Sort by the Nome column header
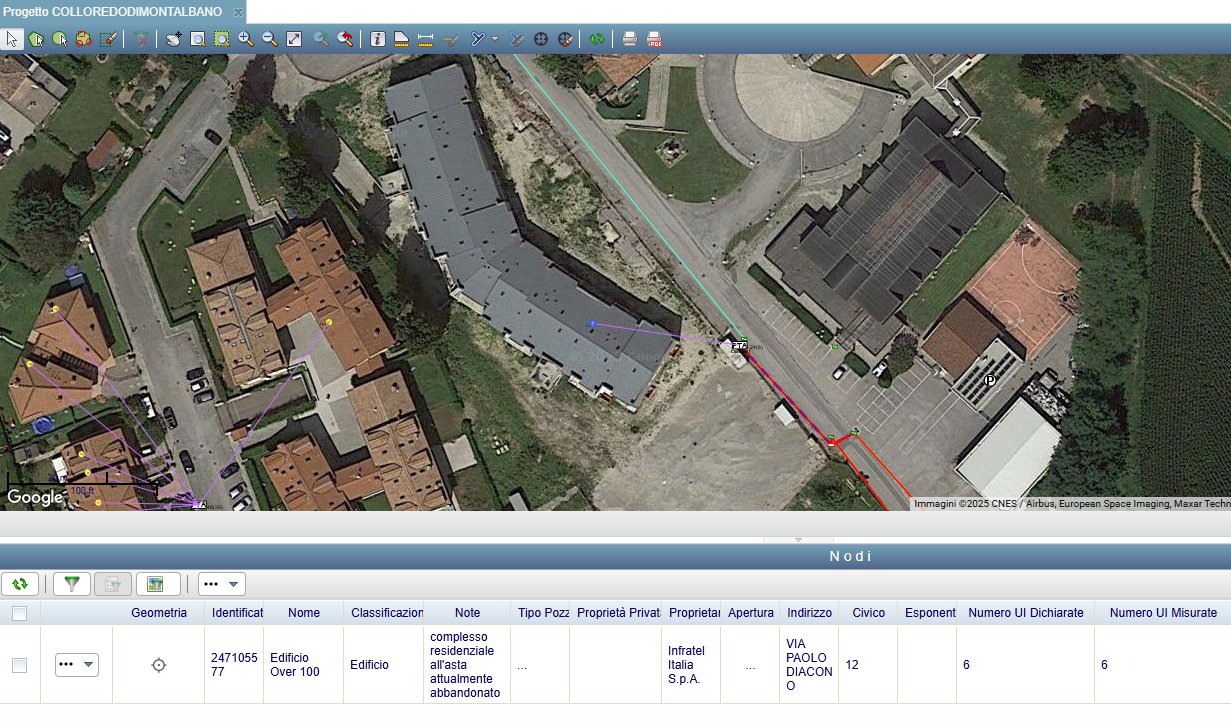 coord(304,613)
